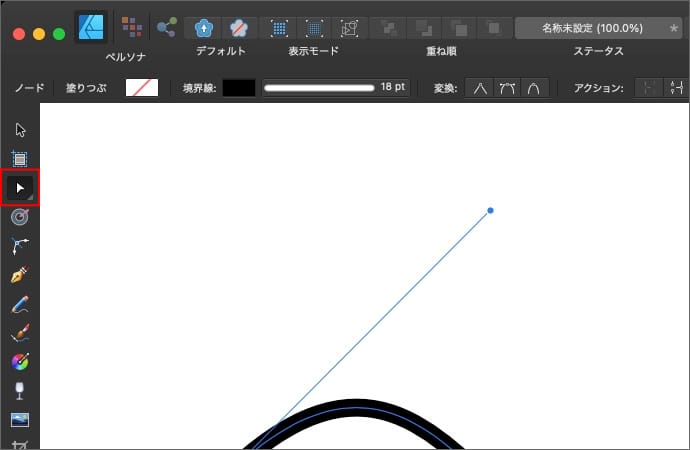690x450 pixels.
Task: Select the Place Image tool
Action: pyautogui.click(x=20, y=420)
